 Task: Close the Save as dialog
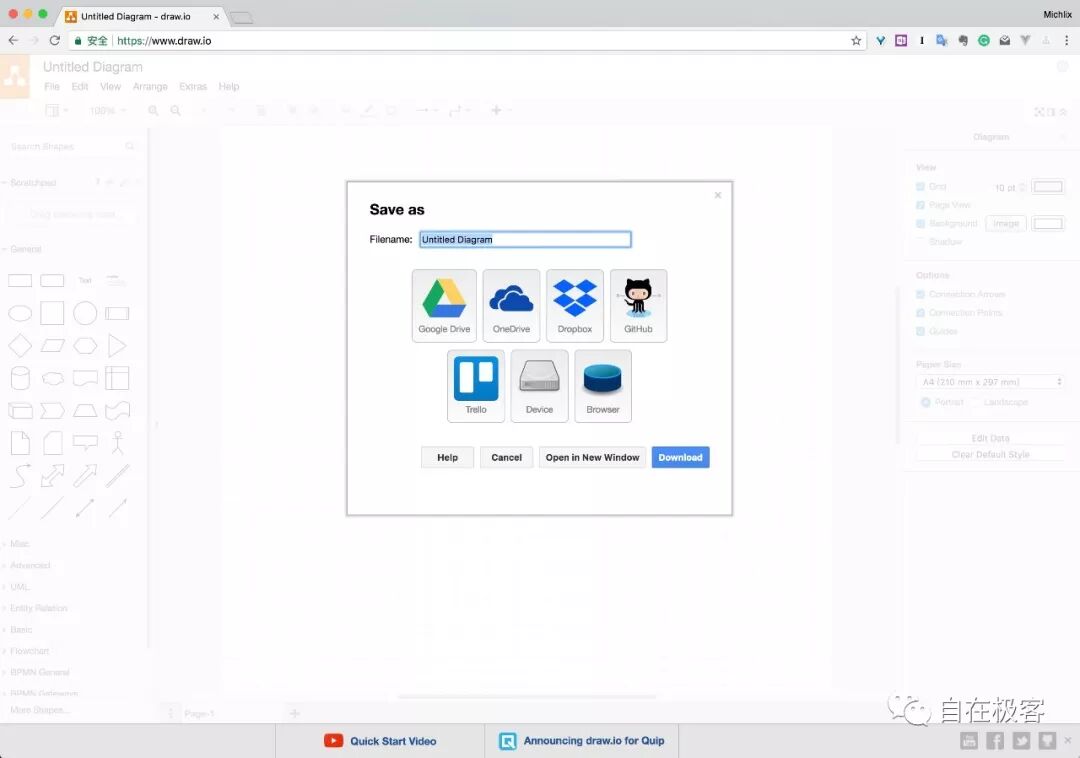[718, 196]
